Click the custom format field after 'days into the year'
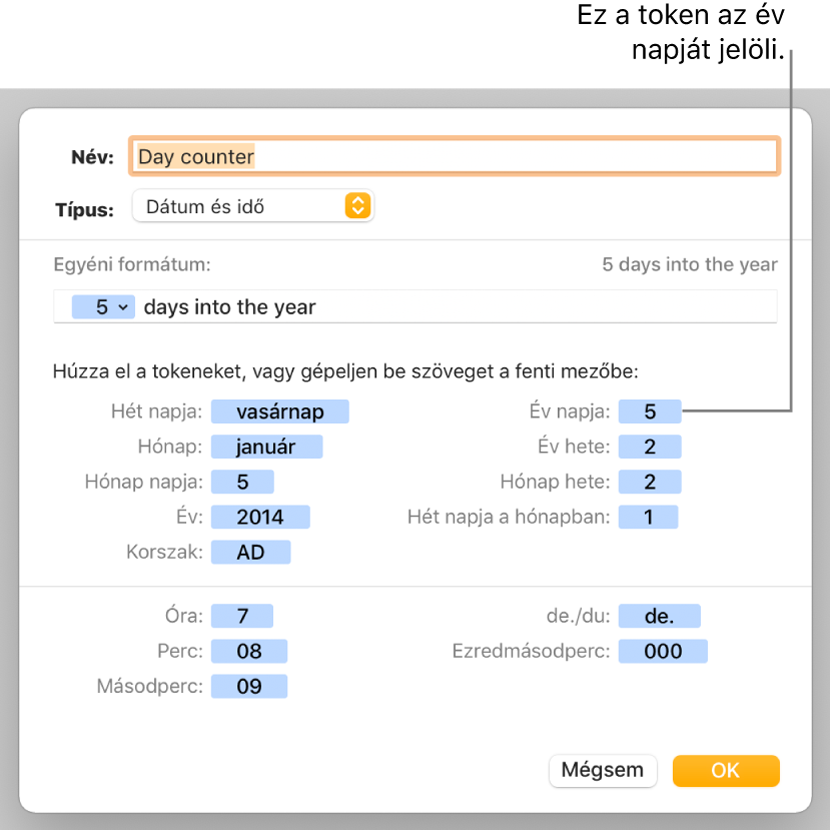This screenshot has height=830, width=830. (545, 307)
